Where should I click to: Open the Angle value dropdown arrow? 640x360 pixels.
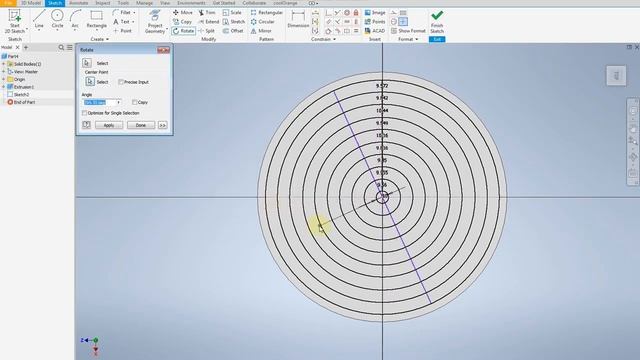point(118,102)
